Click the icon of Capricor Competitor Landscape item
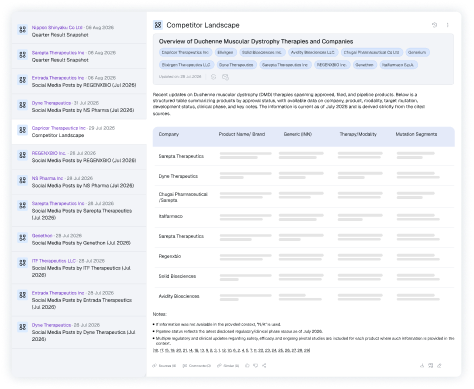474x389 pixels. 22,130
